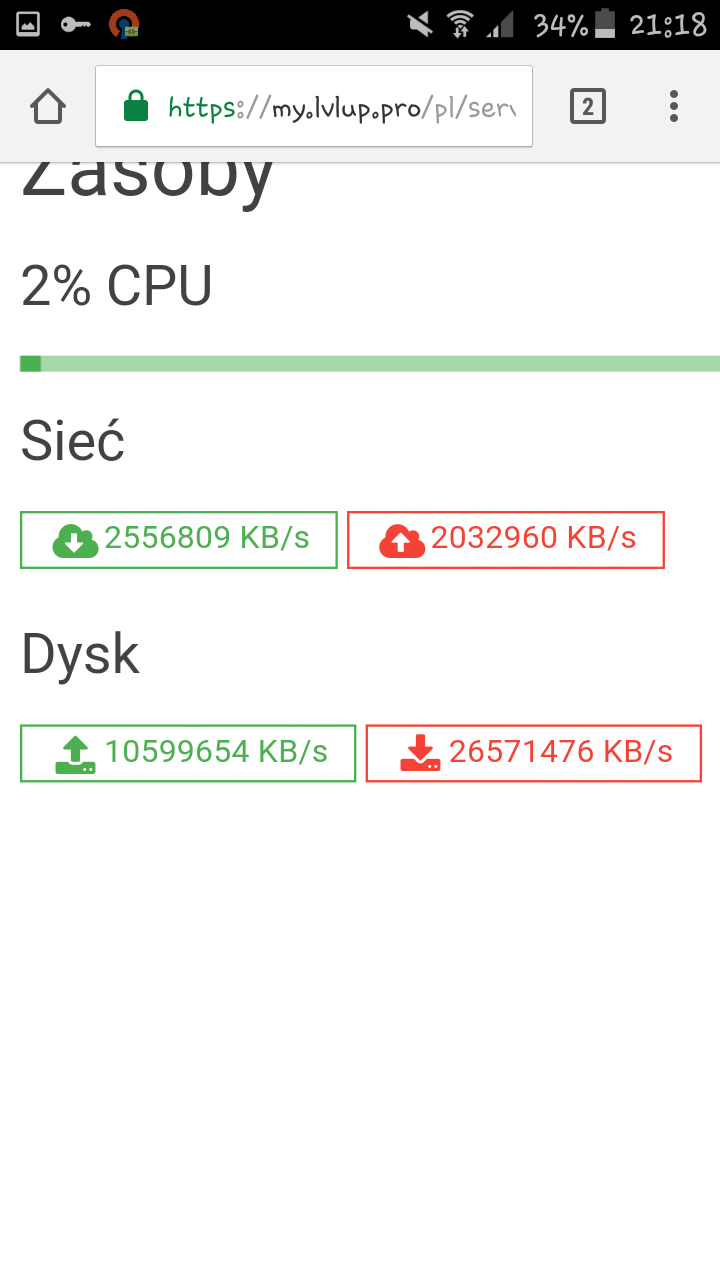This screenshot has width=720, height=1280.
Task: Tap the Sieć section heading
Action: pyautogui.click(x=73, y=442)
